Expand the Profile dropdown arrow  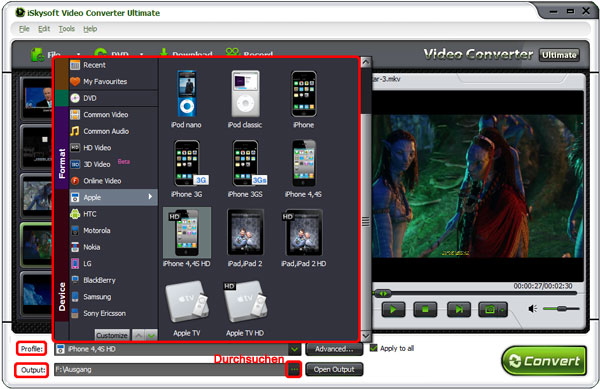(x=294, y=349)
